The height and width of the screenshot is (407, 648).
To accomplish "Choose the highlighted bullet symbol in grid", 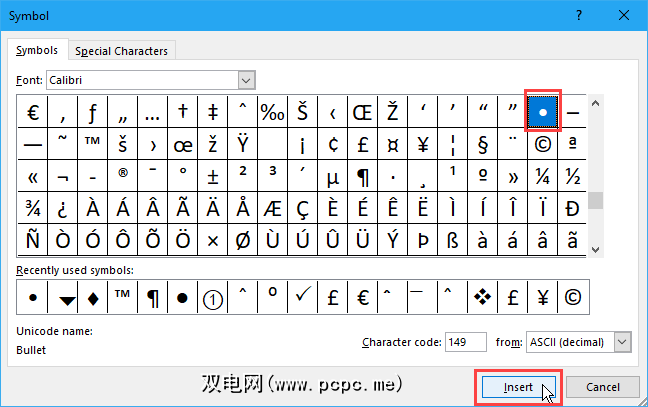I will 543,112.
